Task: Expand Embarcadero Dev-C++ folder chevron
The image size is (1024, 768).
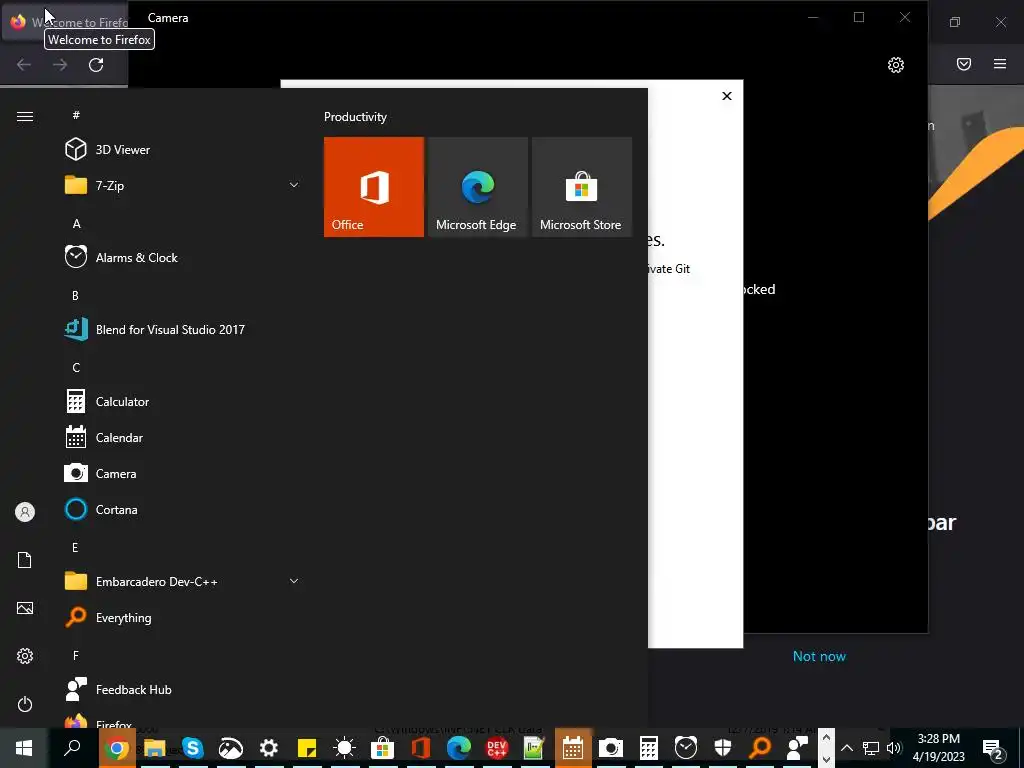Action: [294, 581]
